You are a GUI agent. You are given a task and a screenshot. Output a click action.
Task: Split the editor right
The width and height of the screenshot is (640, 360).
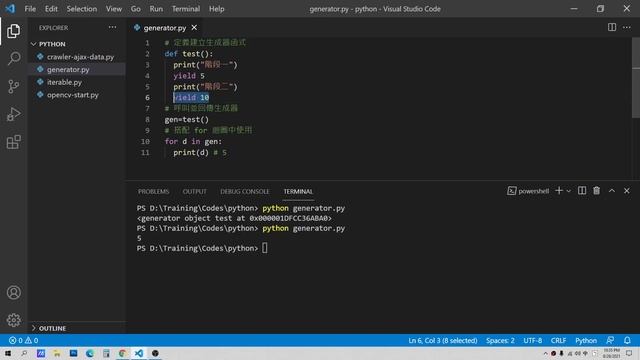point(611,27)
